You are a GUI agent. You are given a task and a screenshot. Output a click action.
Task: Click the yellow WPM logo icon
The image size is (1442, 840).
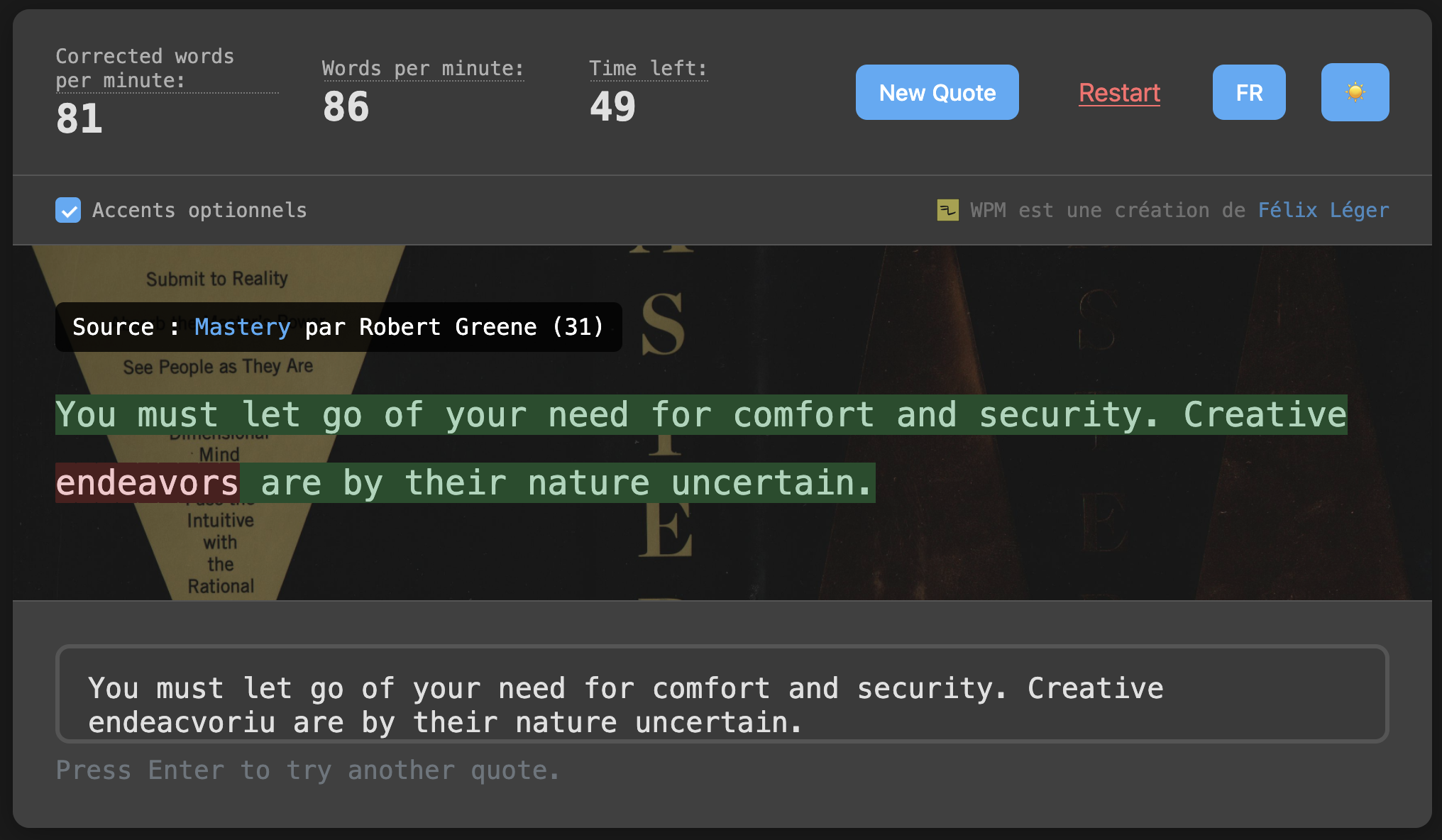click(947, 210)
